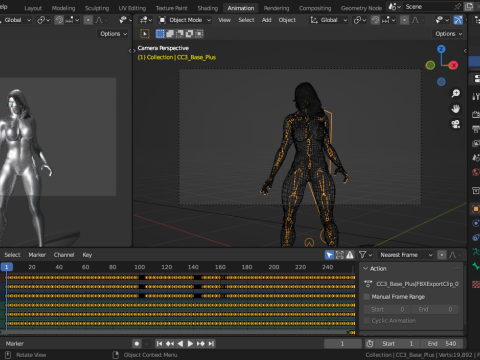
Task: Switch to the Layout workspace tab
Action: point(33,8)
